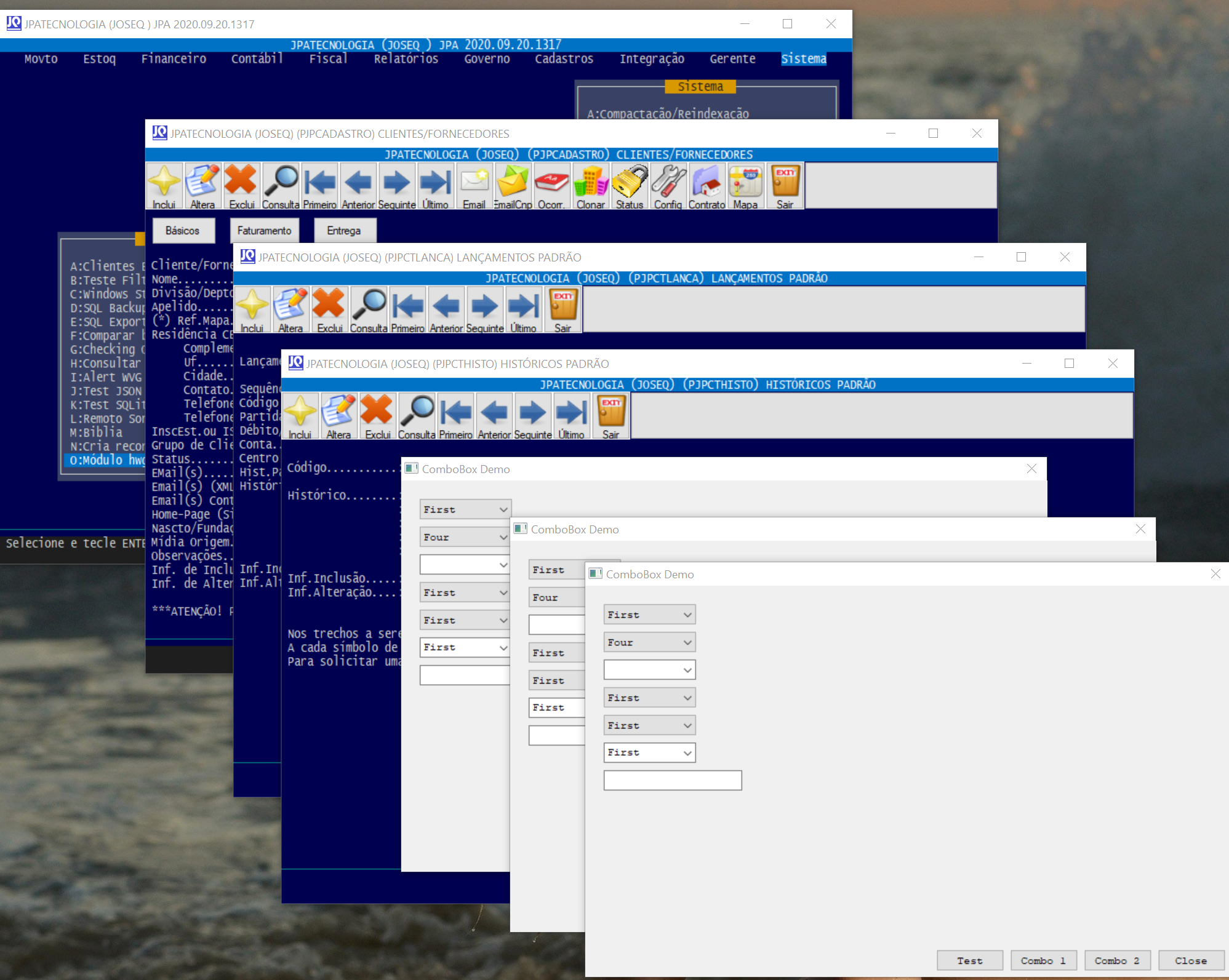Click the Combo 1 button
The image size is (1229, 980).
[1043, 960]
